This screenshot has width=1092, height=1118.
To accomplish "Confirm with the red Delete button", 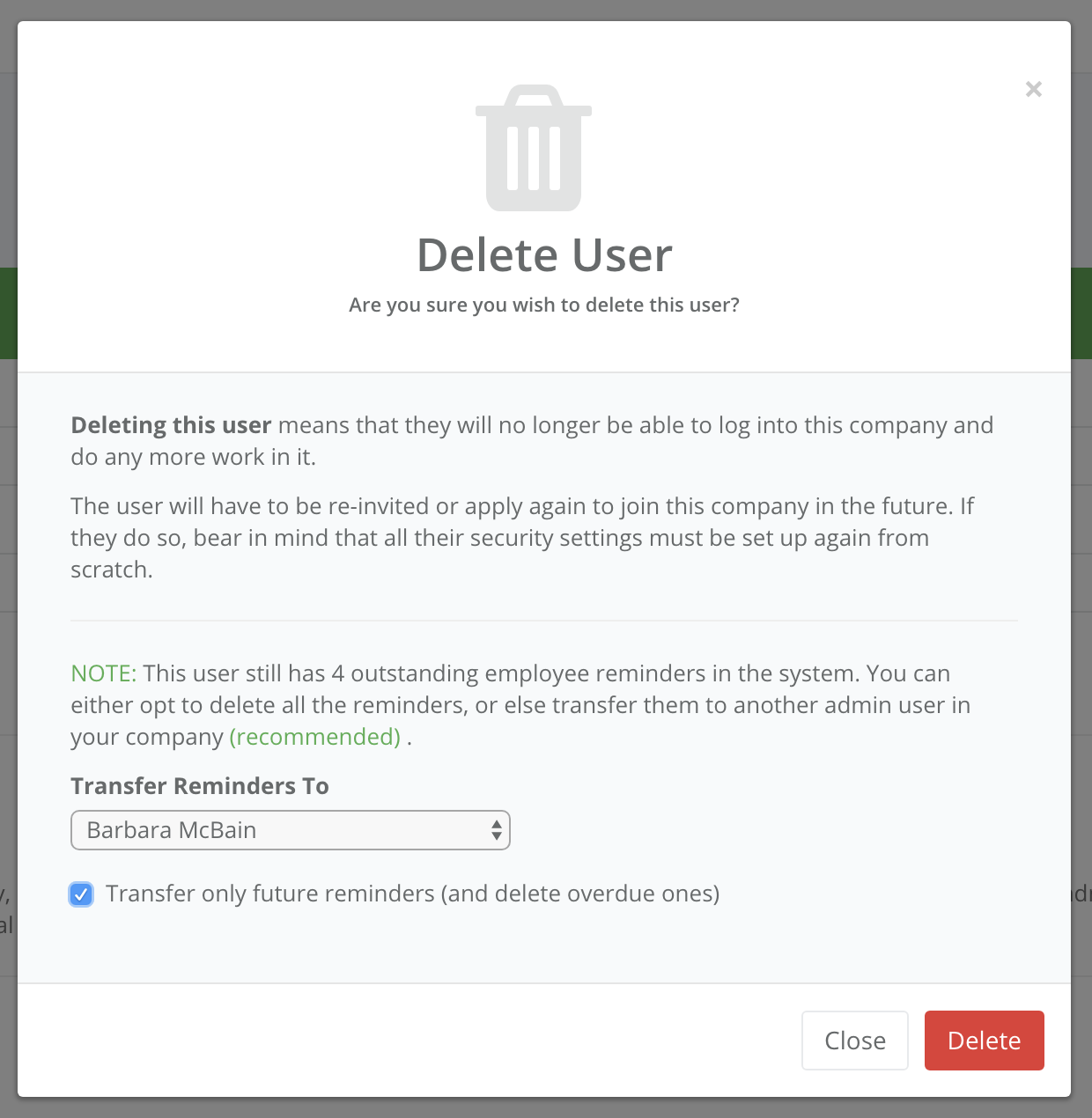I will point(985,1041).
